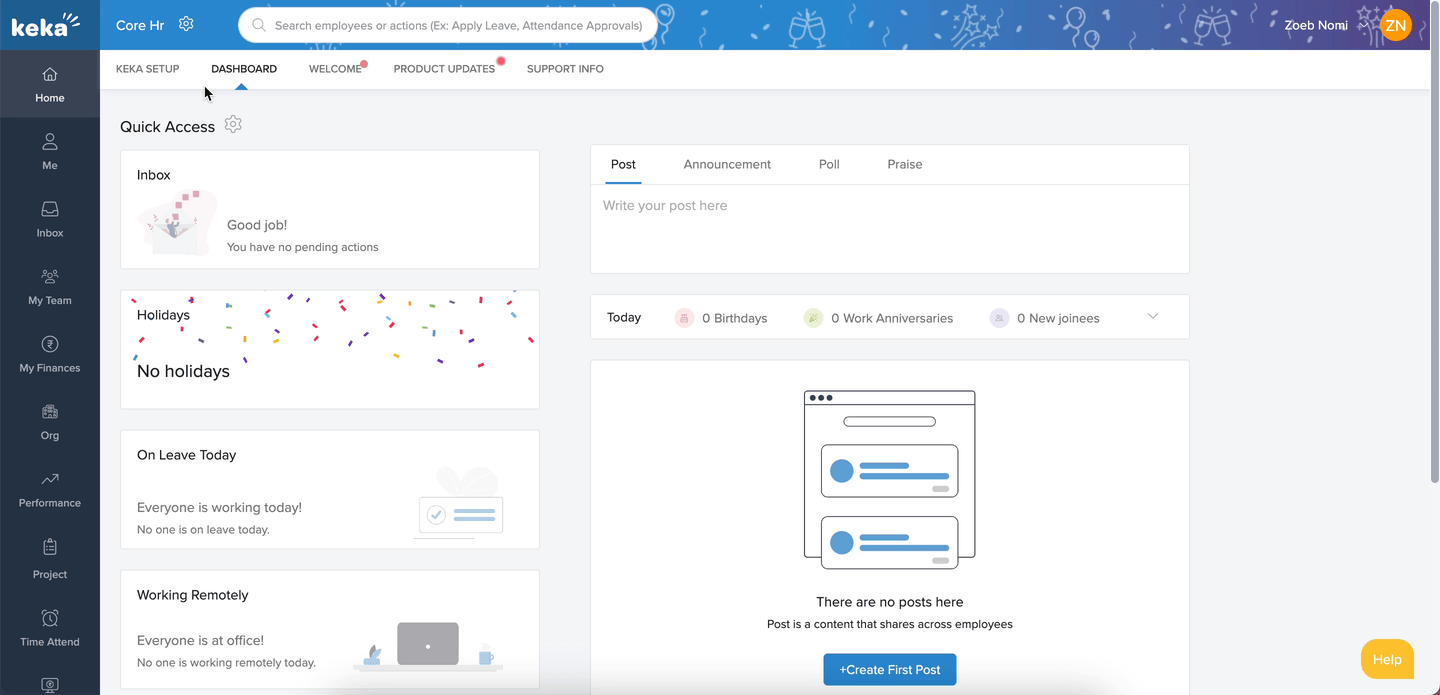Open the Product Updates tab
The width and height of the screenshot is (1440, 695).
[444, 69]
